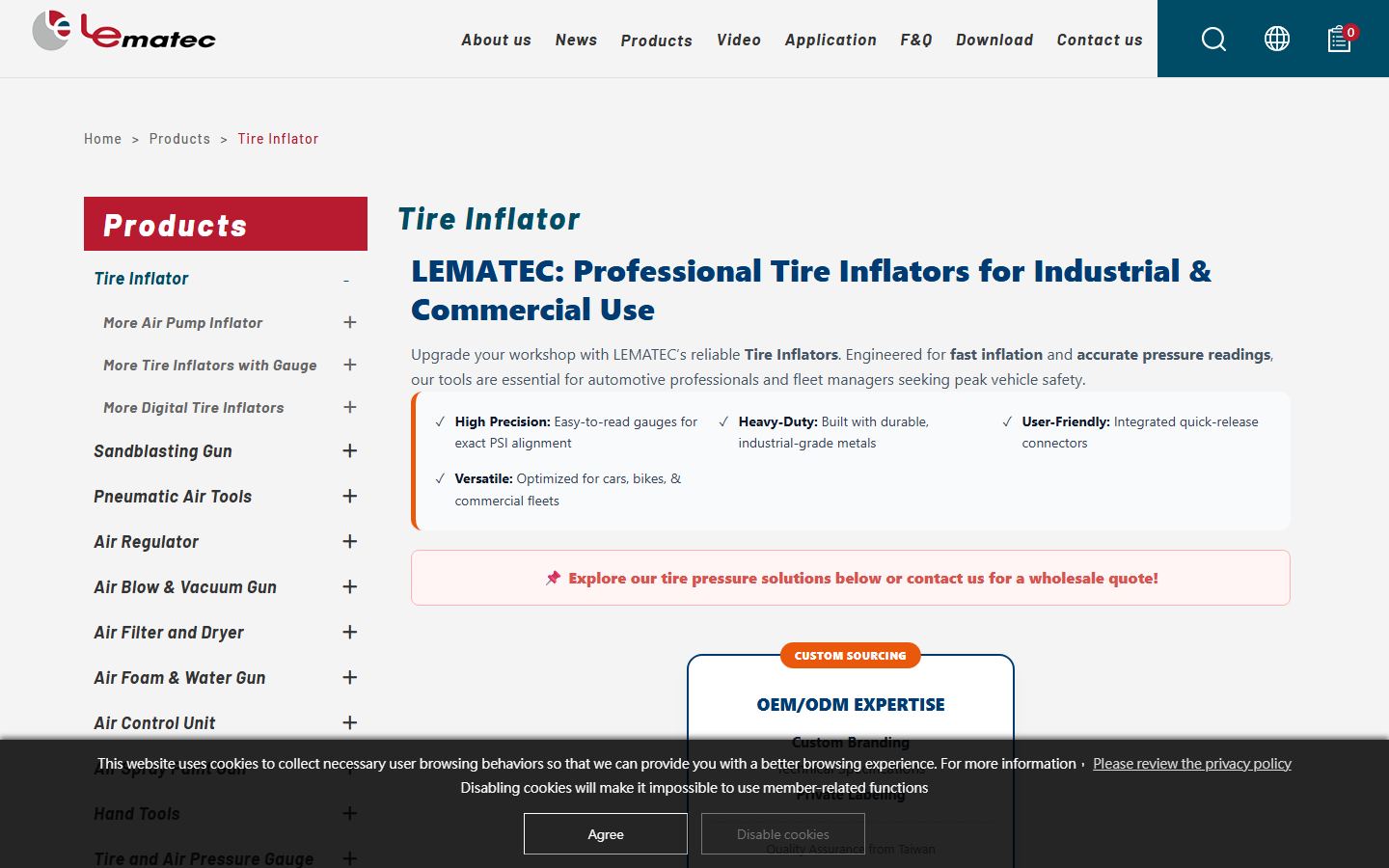Viewport: 1389px width, 868px height.
Task: Click the Tire Inflator page heading
Action: coord(488,219)
